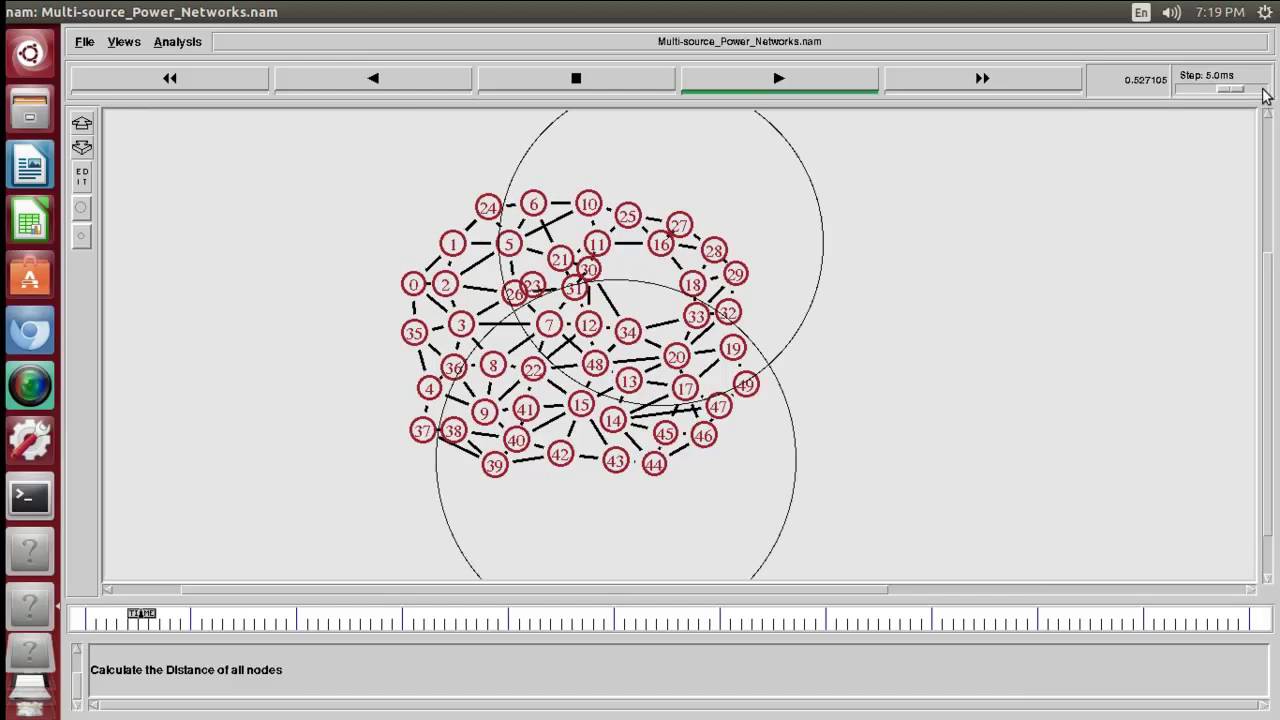Open the Analysis menu
Viewport: 1280px width, 720px height.
[177, 42]
